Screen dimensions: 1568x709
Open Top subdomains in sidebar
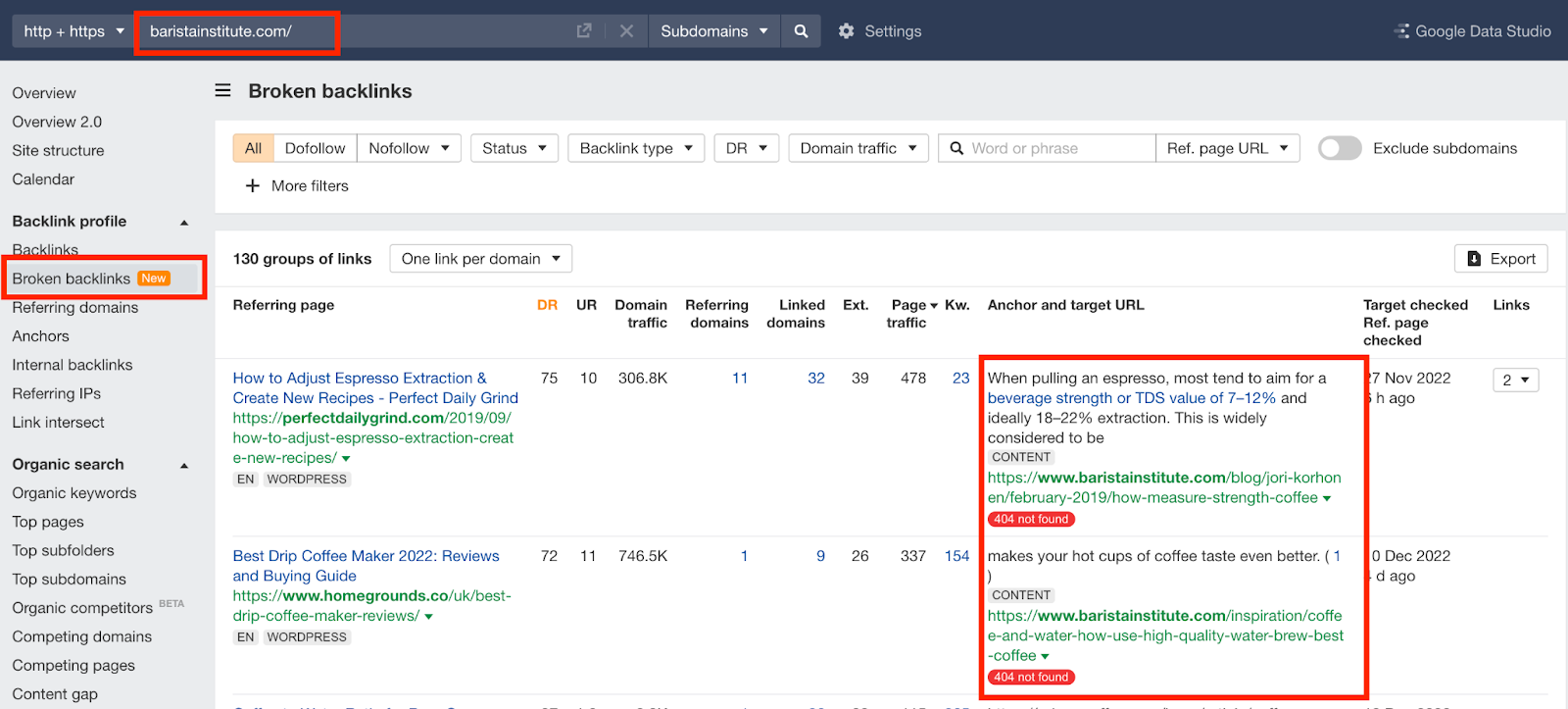69,580
